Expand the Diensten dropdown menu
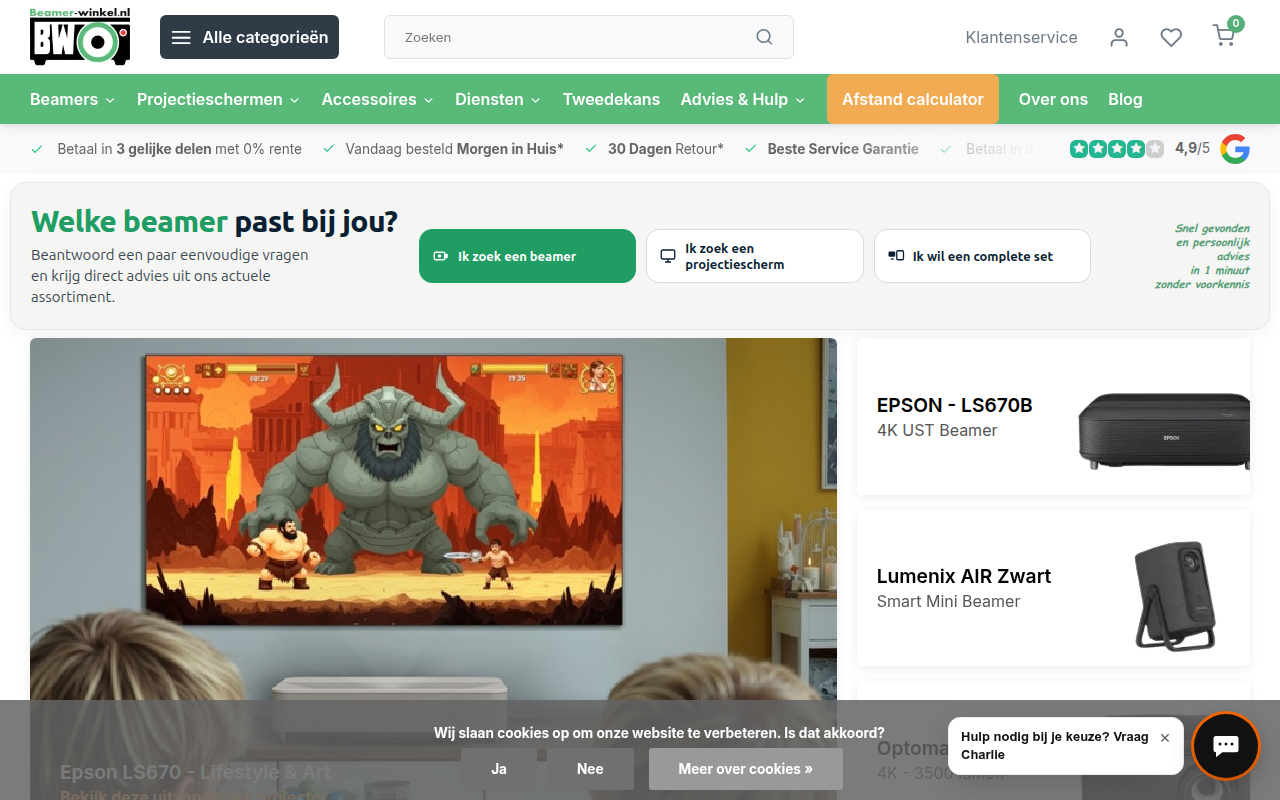Screen dimensions: 1280x800 497,99
